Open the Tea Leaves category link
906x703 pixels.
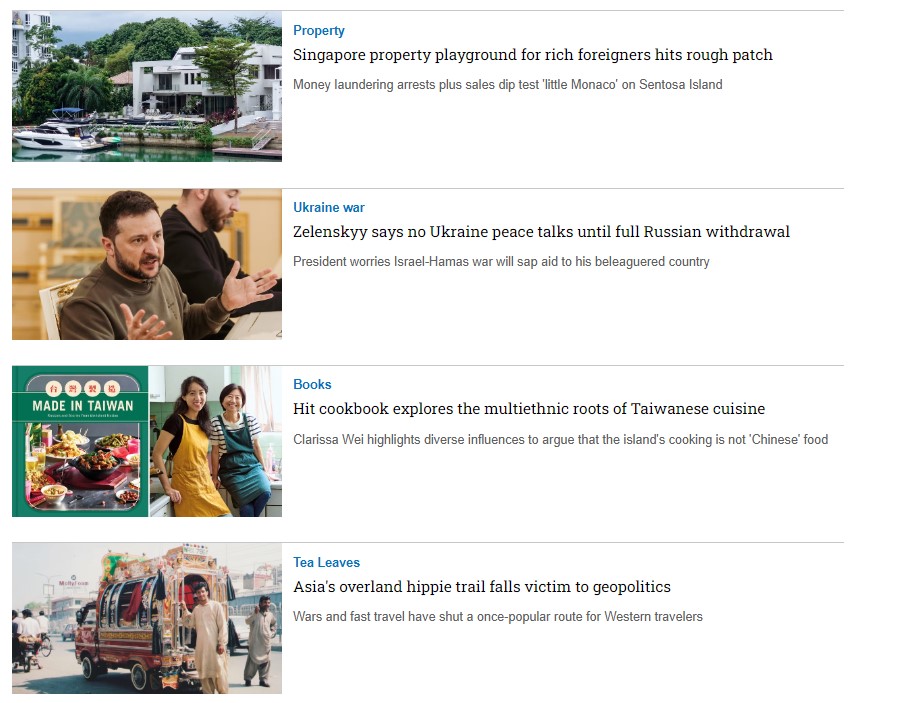point(326,563)
